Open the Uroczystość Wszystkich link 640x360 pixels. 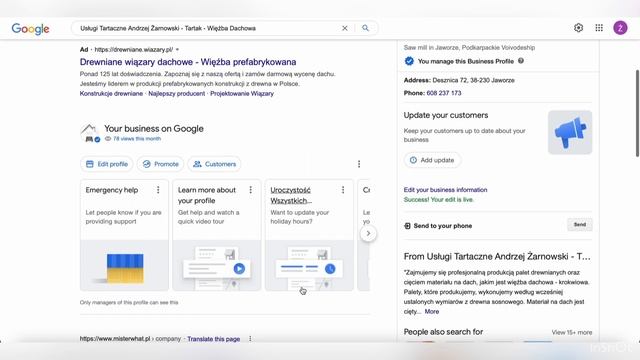[291, 195]
